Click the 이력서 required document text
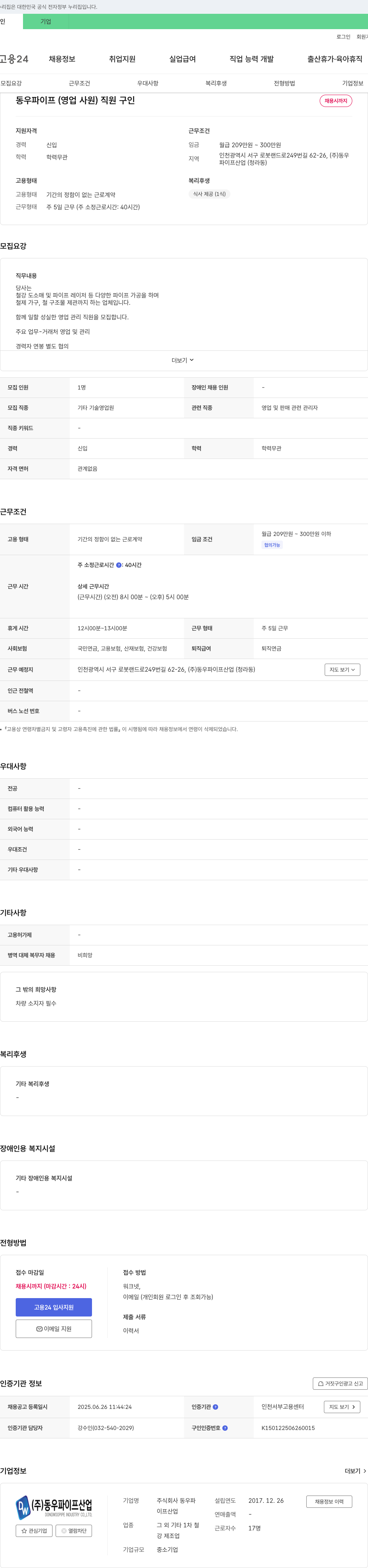This screenshot has height=1568, width=368. click(x=131, y=1331)
